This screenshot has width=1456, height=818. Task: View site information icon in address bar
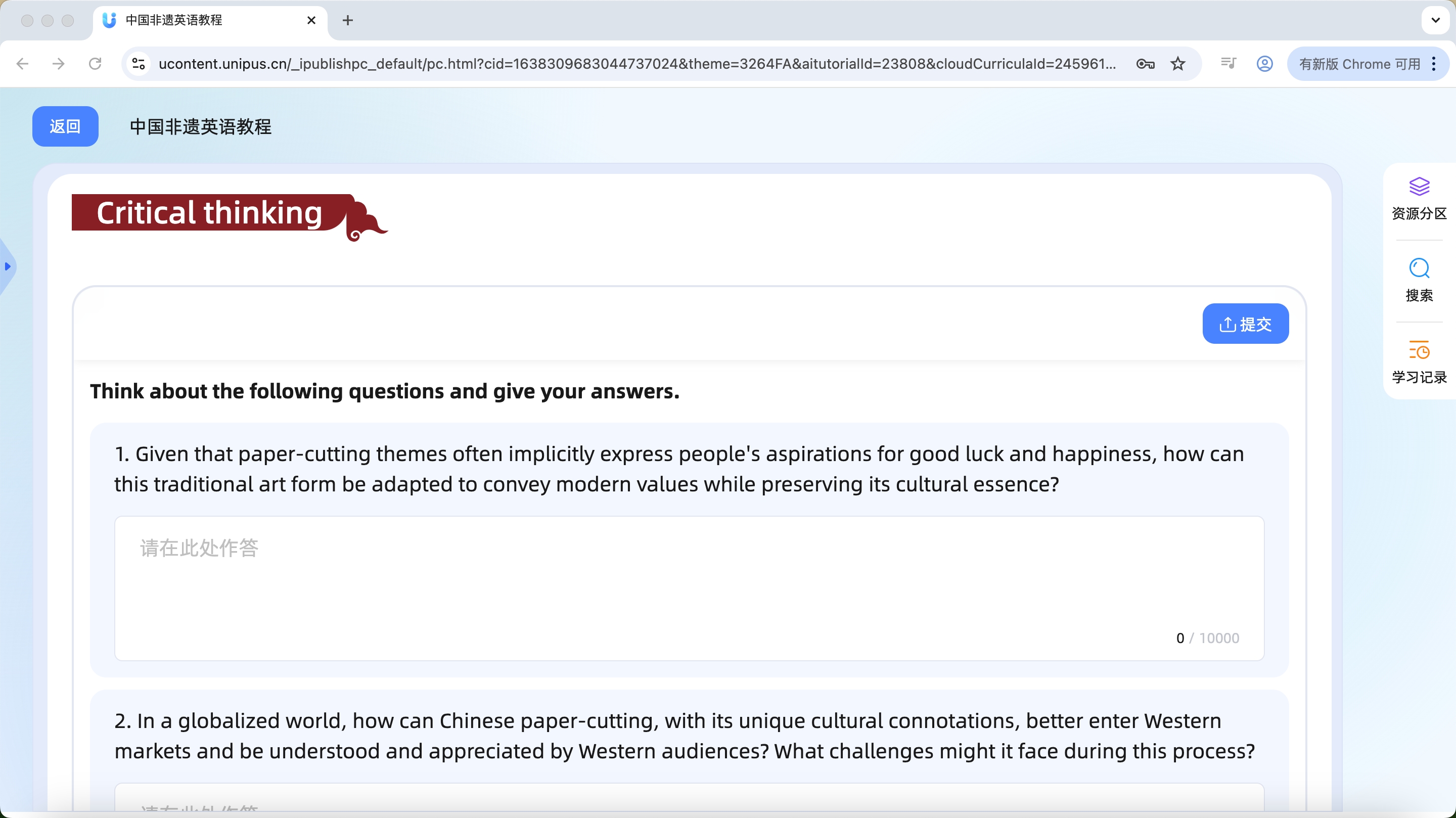[139, 64]
